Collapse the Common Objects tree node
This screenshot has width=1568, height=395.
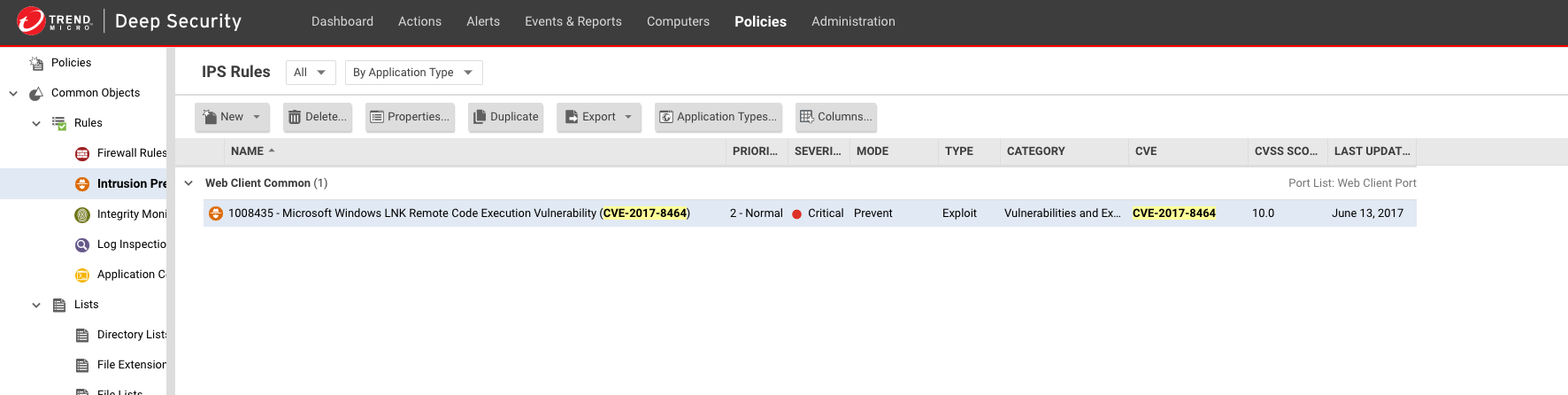click(x=13, y=93)
